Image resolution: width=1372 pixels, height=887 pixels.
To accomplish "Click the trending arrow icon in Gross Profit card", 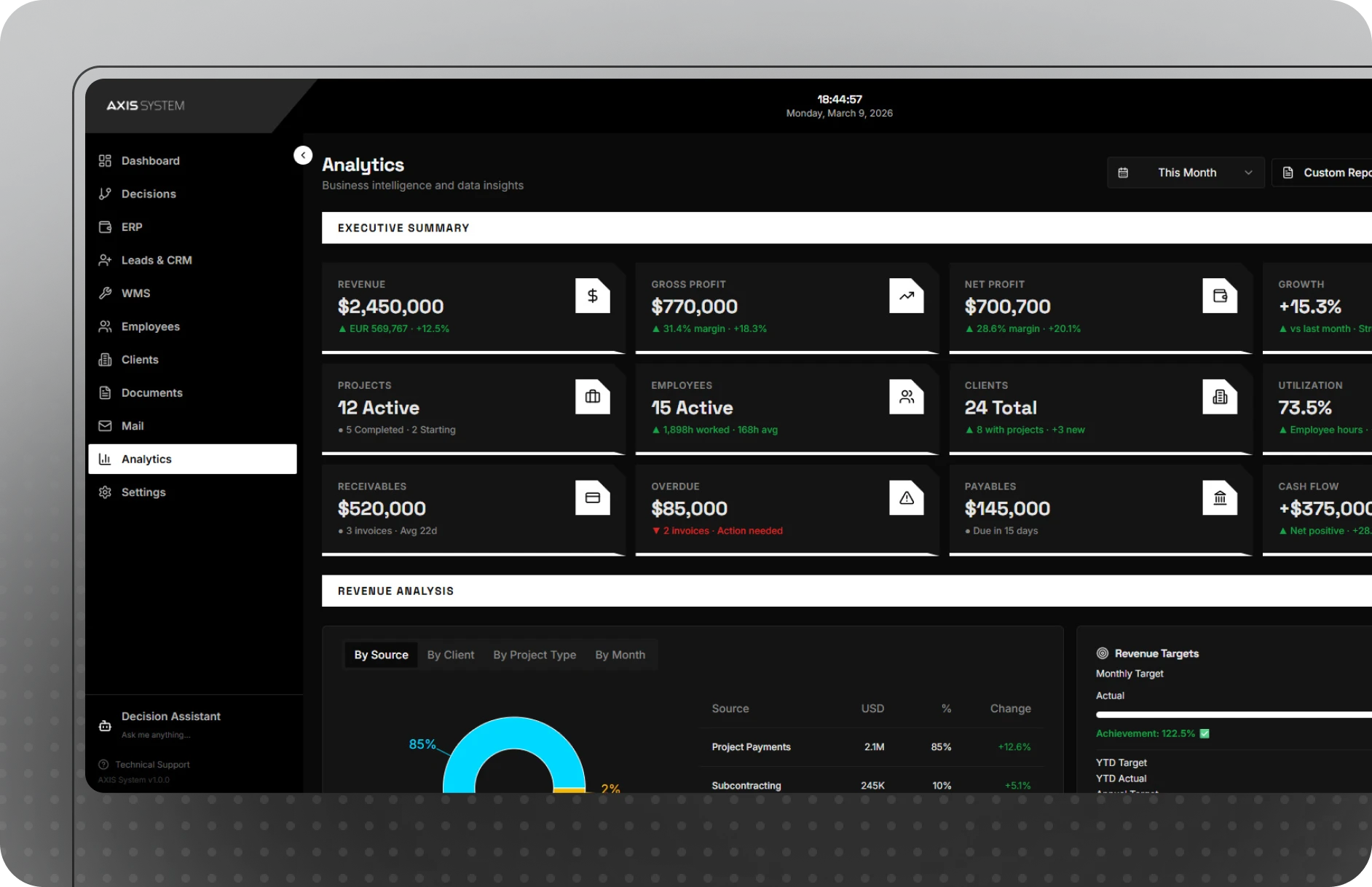I will coord(906,296).
